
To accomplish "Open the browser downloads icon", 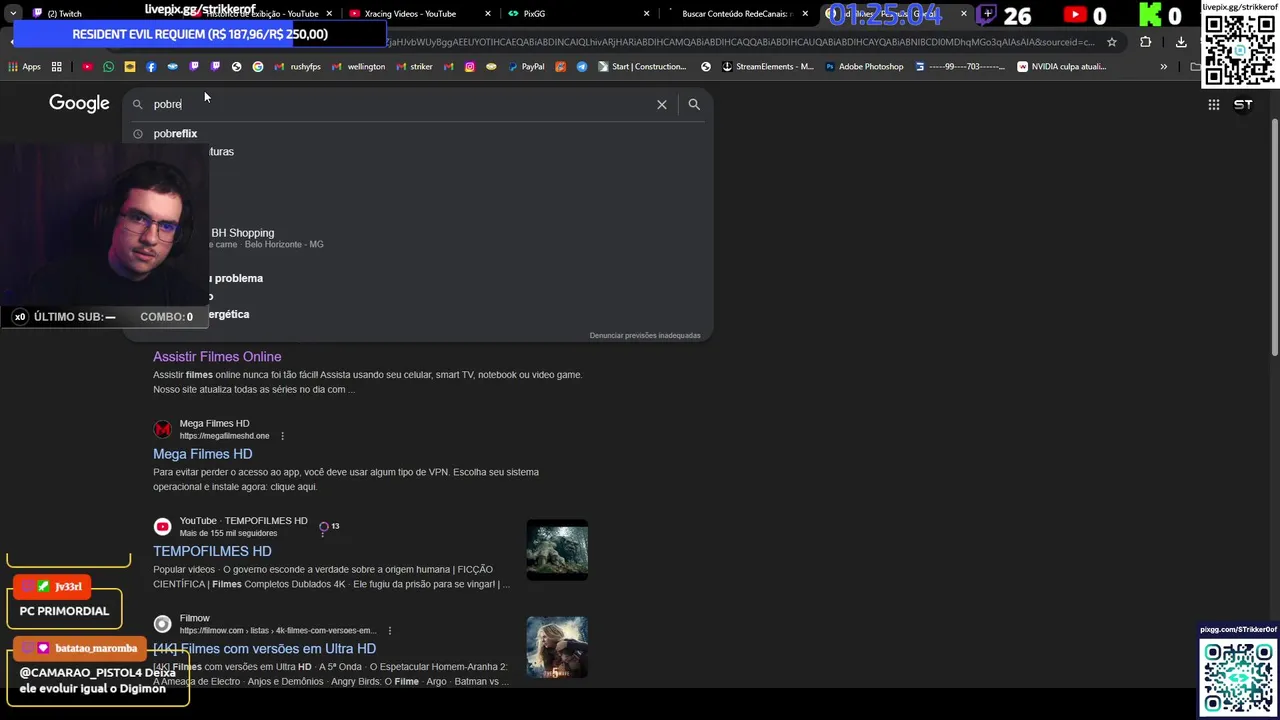I will pos(1181,42).
